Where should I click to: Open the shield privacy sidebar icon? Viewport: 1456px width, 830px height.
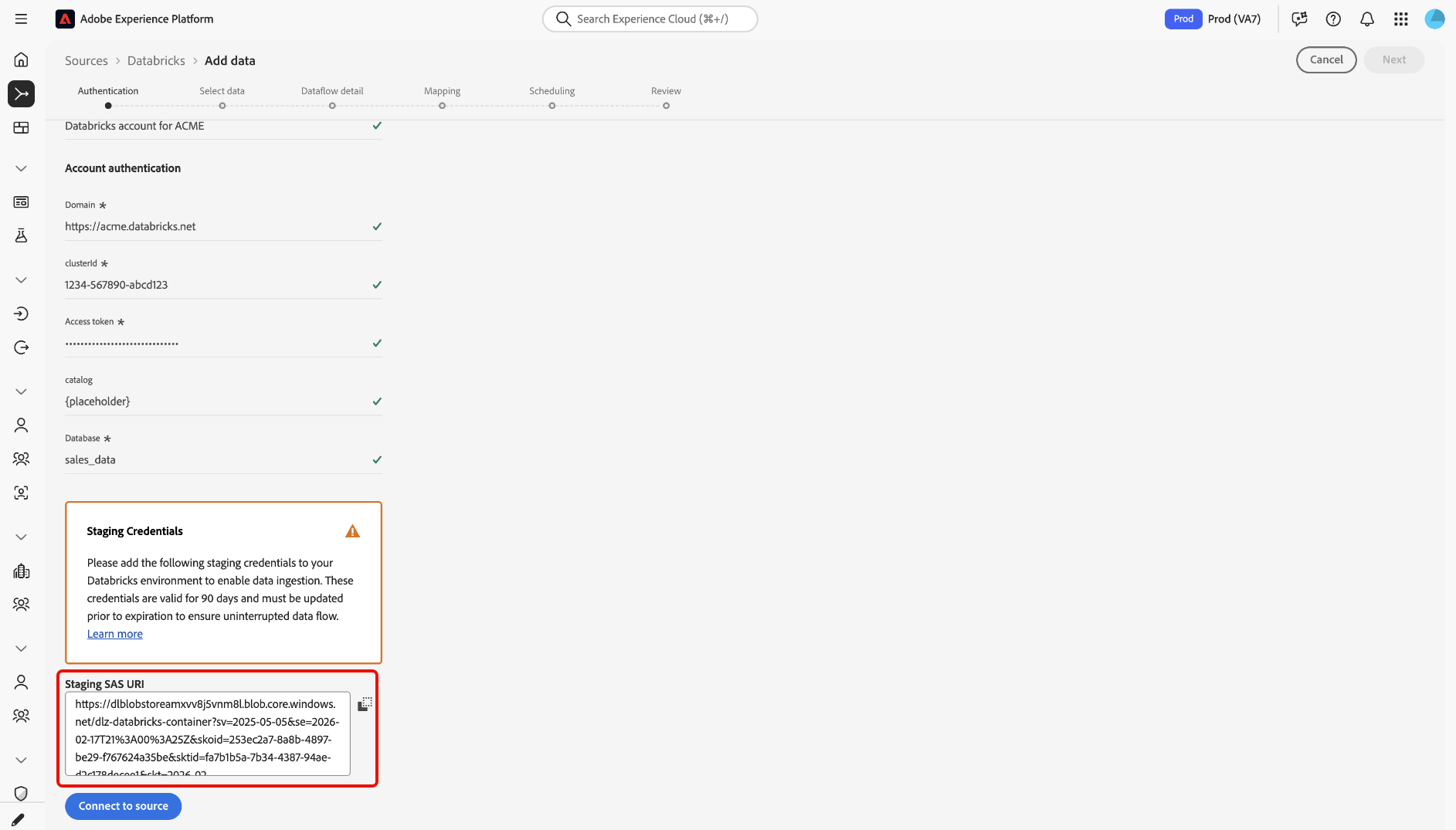tap(21, 793)
